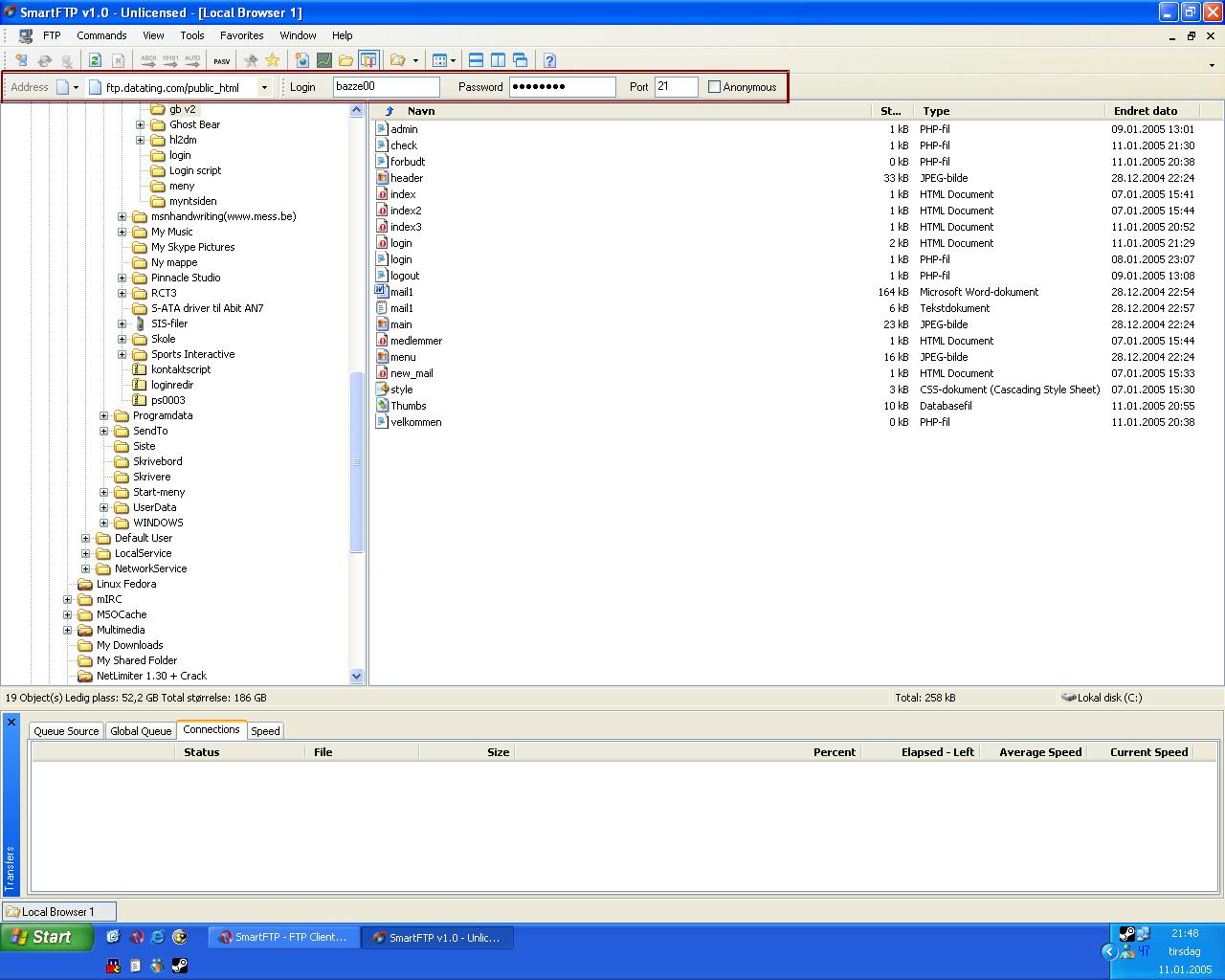The width and height of the screenshot is (1225, 980).
Task: Click the add-to-favorites sparkle star icon
Action: (x=251, y=60)
